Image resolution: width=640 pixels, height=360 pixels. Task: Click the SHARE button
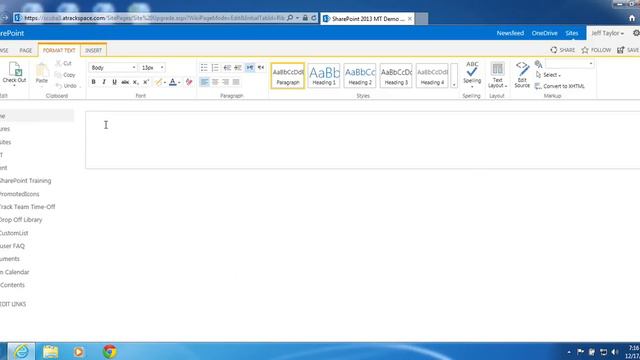pos(562,50)
